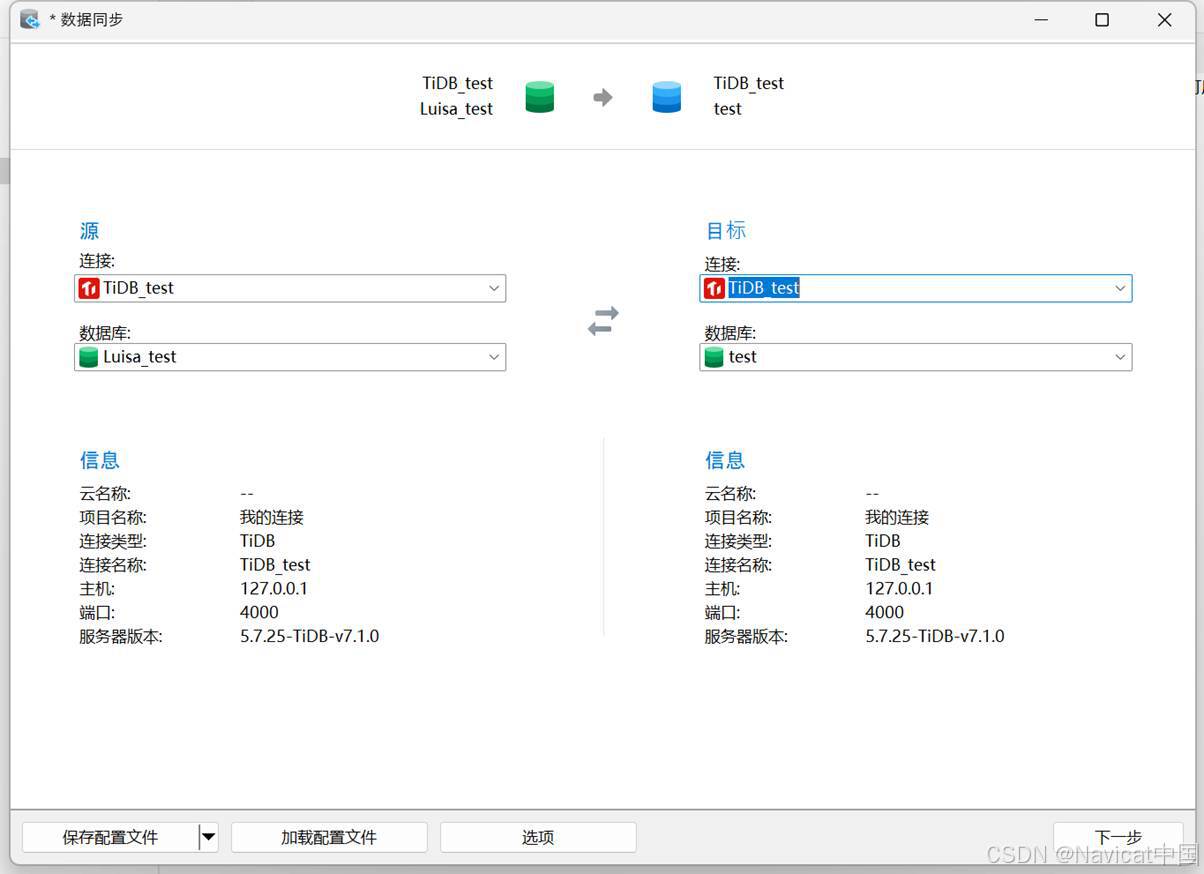Click green database icon beside test in target

pos(714,357)
